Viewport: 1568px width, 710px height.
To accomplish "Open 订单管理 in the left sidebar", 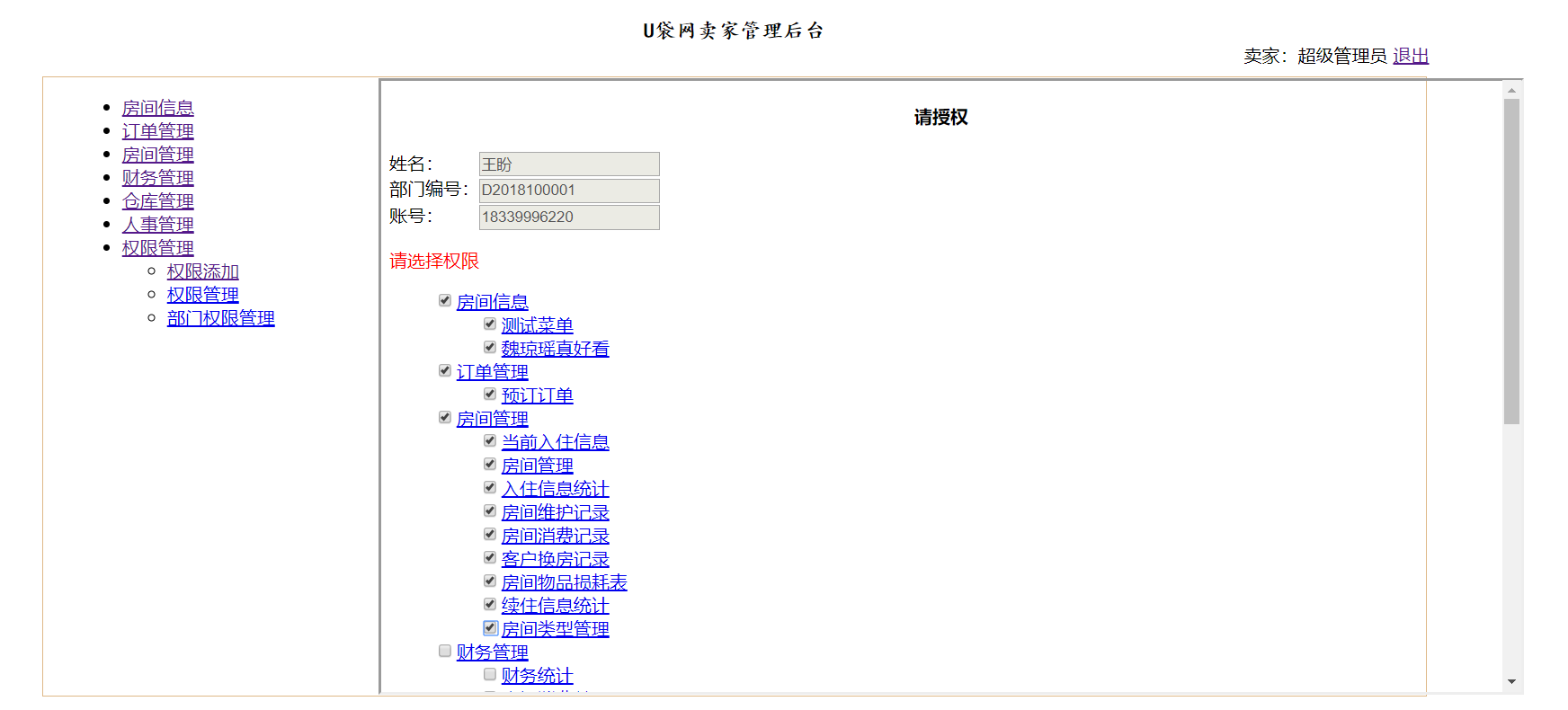I will [157, 131].
